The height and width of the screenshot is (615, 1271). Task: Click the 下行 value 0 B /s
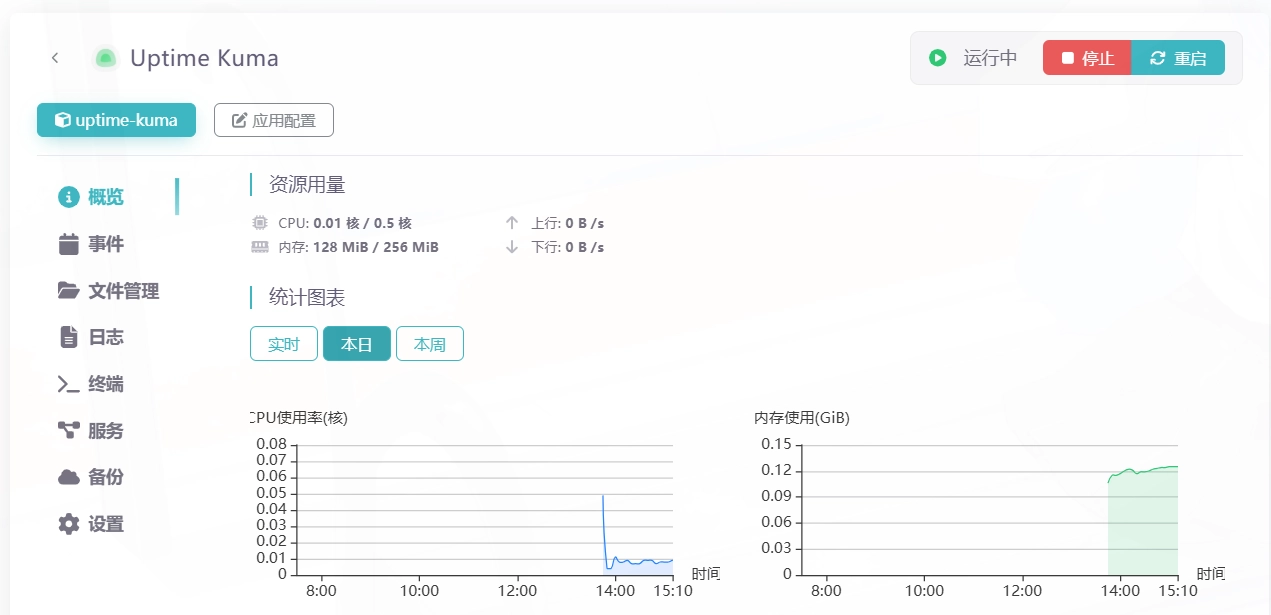584,247
